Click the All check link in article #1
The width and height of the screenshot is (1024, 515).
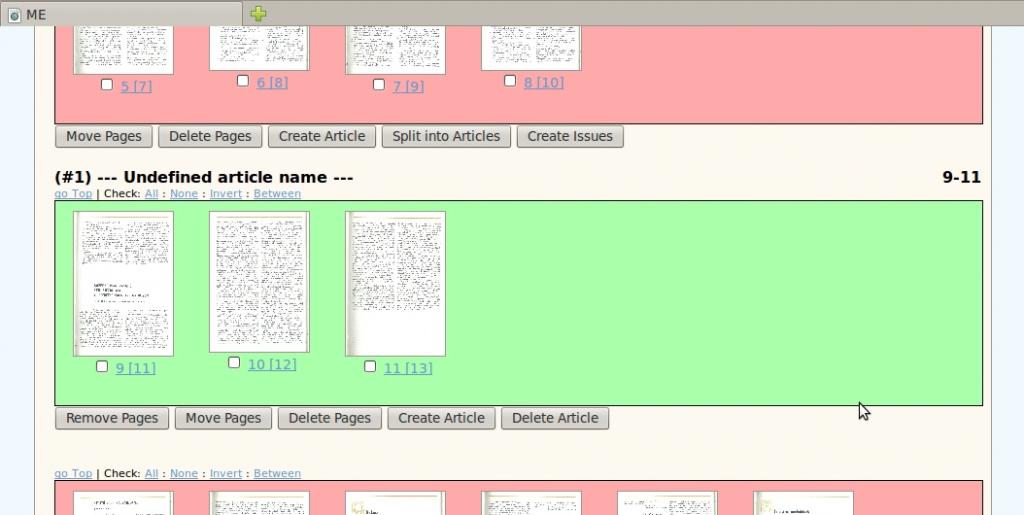point(151,193)
